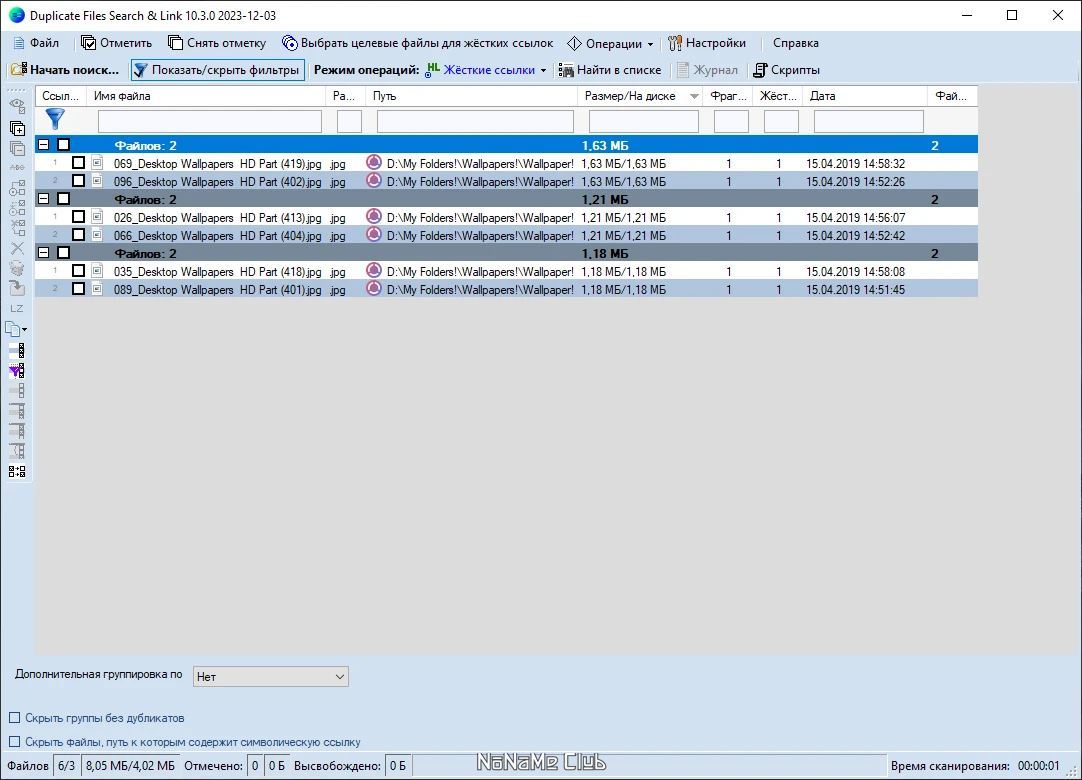1082x780 pixels.
Task: Enable Скрыть группы без дубликатов checkbox
Action: pos(14,718)
